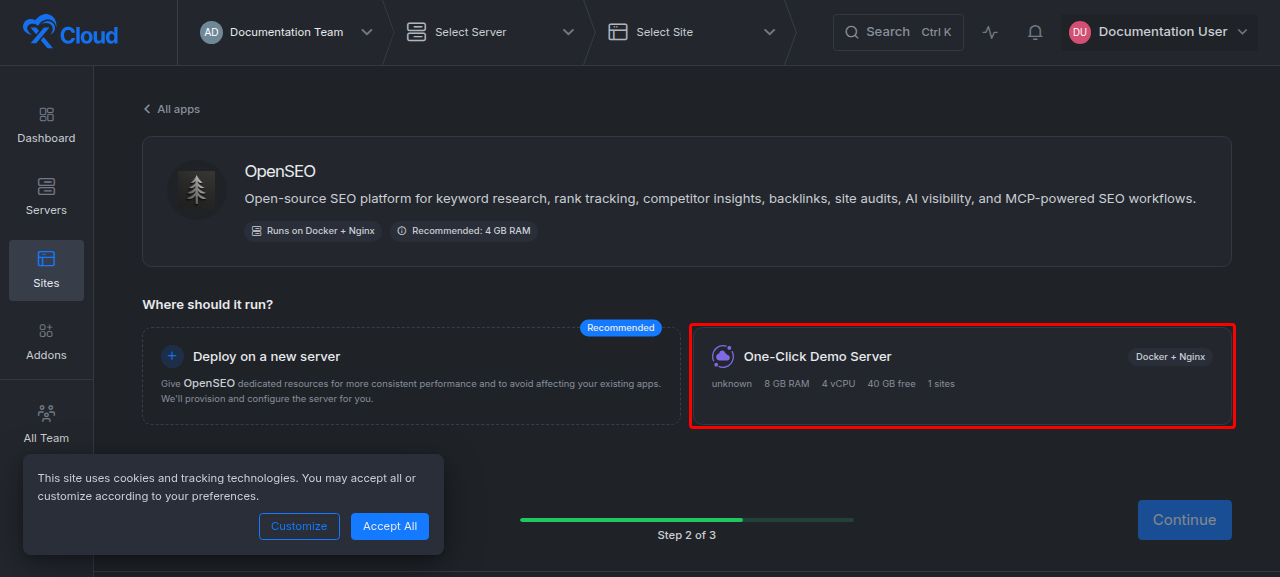Click the DU user avatar
1280x577 pixels.
tap(1080, 32)
